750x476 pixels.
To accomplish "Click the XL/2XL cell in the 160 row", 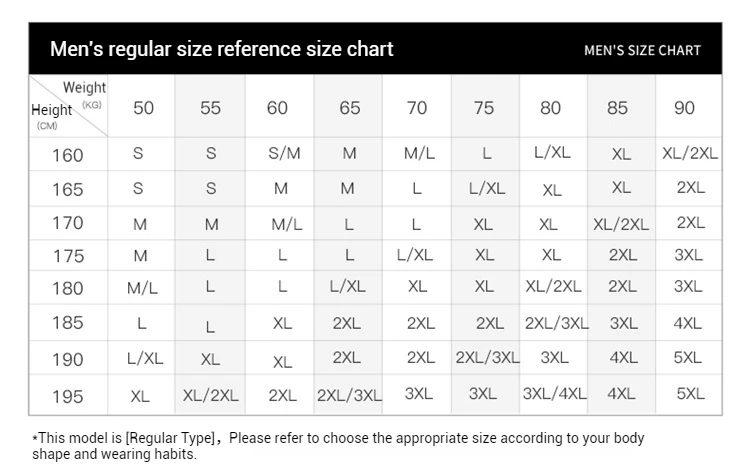I will click(x=690, y=153).
